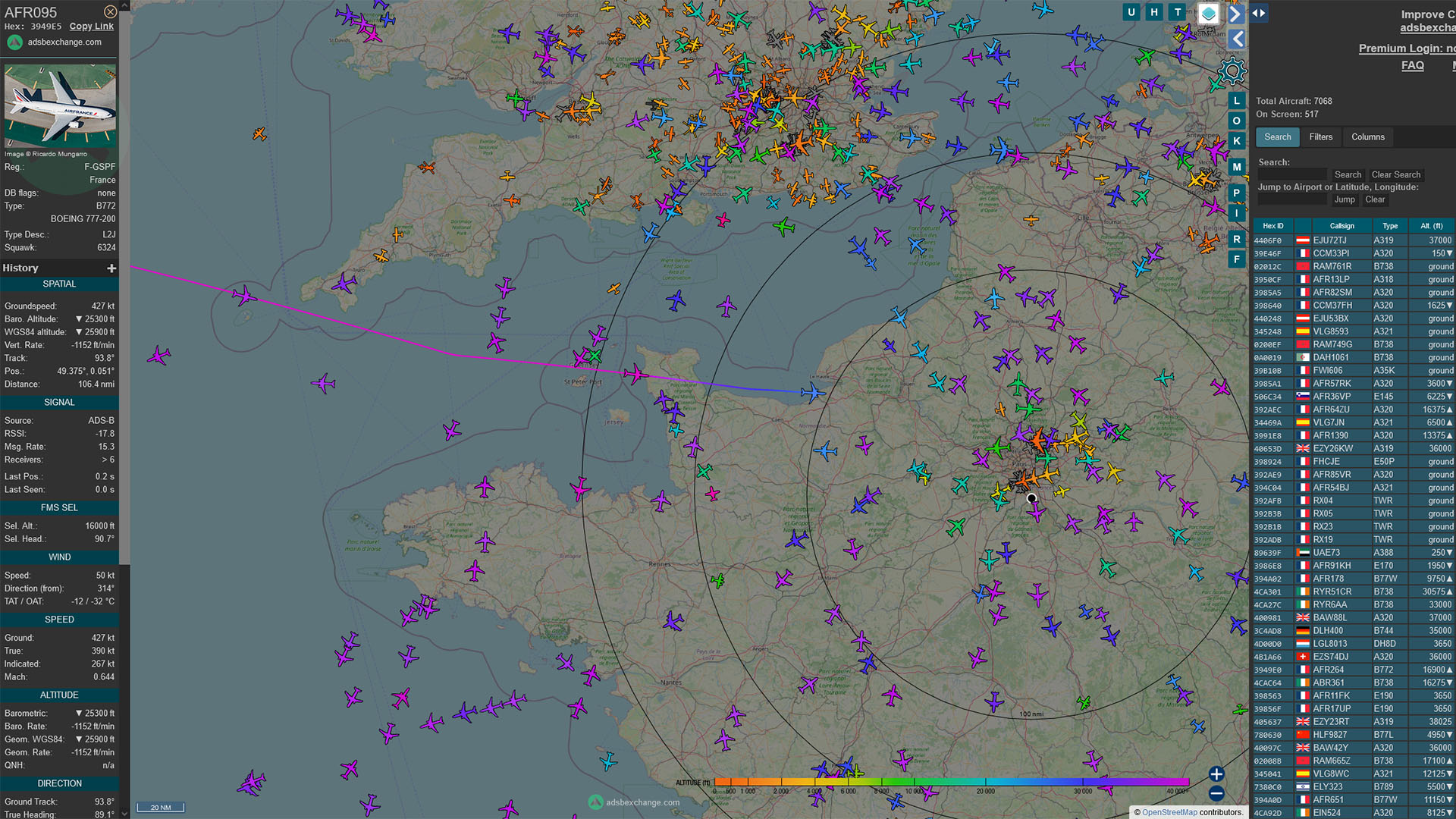This screenshot has height=819, width=1456.
Task: Click the right-pointing chevron map button
Action: pos(1236,14)
